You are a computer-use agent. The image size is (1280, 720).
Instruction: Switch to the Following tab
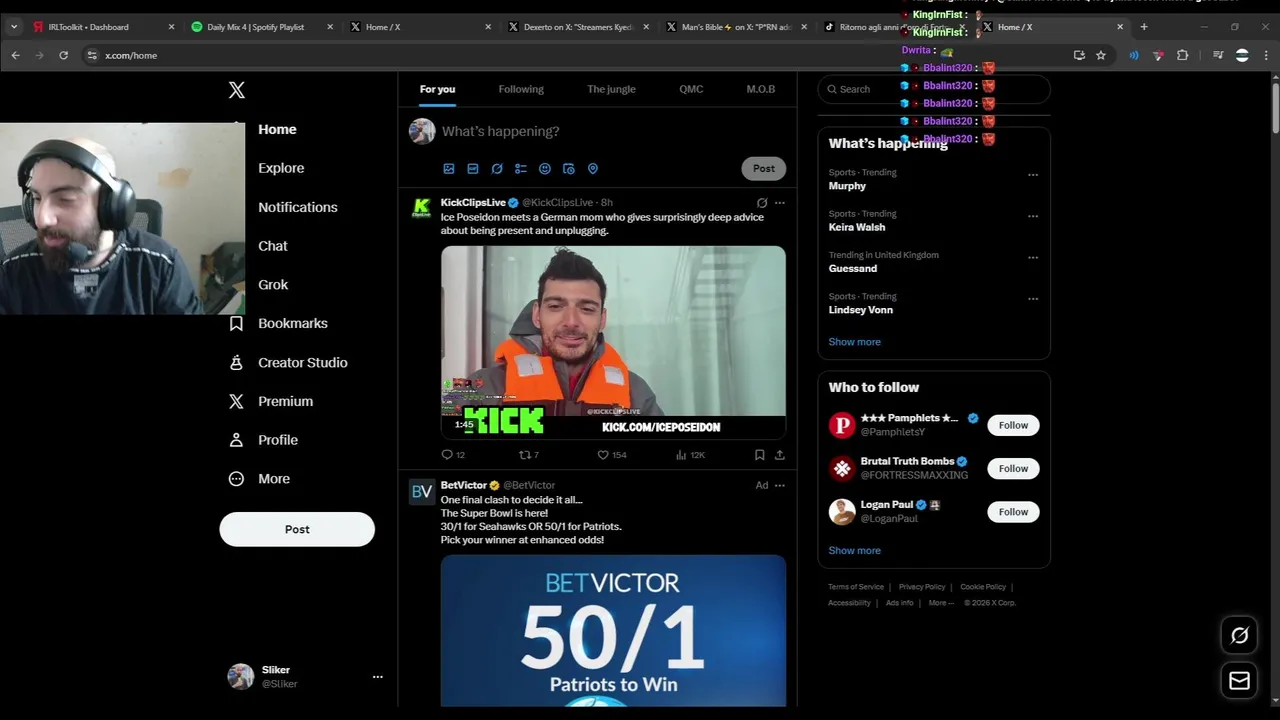(x=521, y=89)
